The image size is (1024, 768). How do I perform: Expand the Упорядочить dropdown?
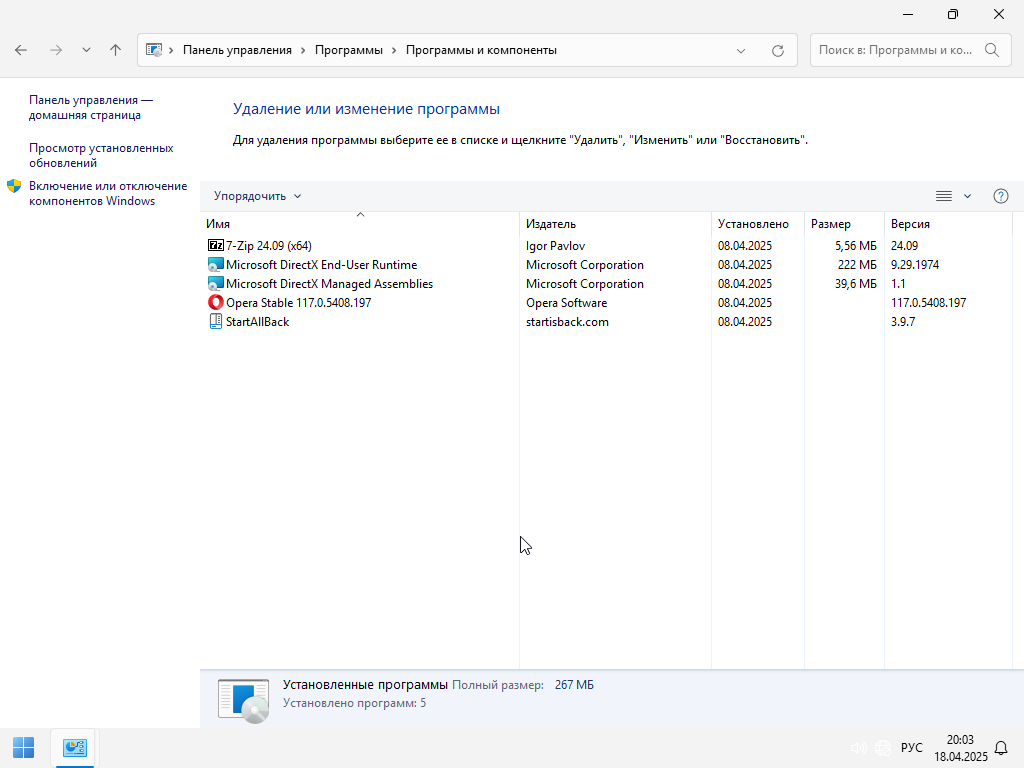click(x=257, y=196)
